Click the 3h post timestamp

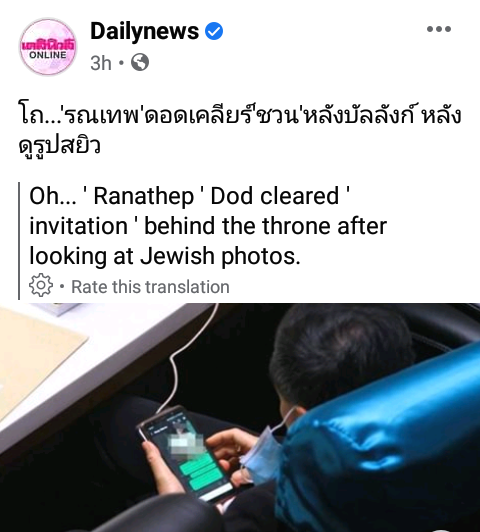pyautogui.click(x=101, y=63)
